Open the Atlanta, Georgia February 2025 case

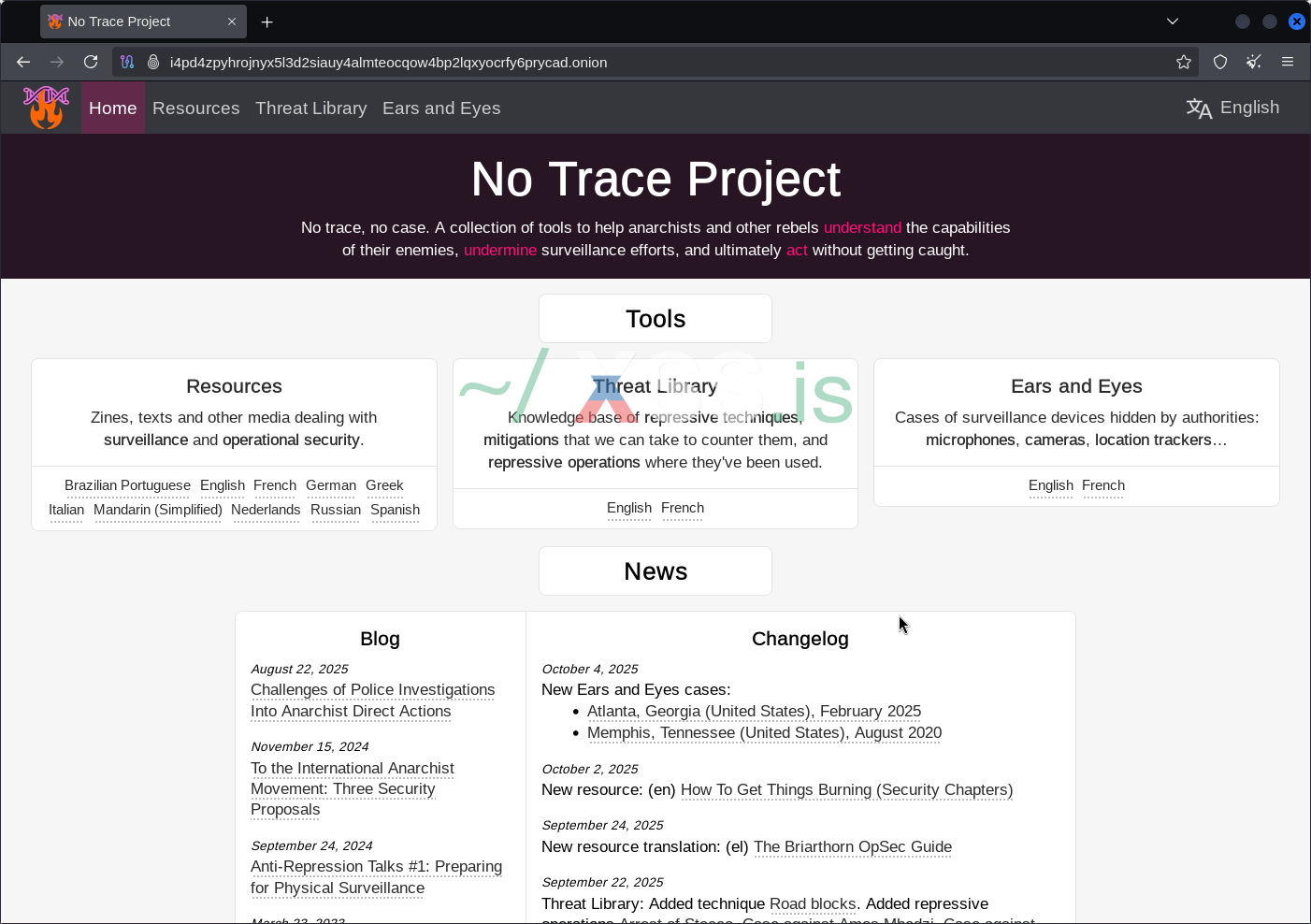(754, 711)
